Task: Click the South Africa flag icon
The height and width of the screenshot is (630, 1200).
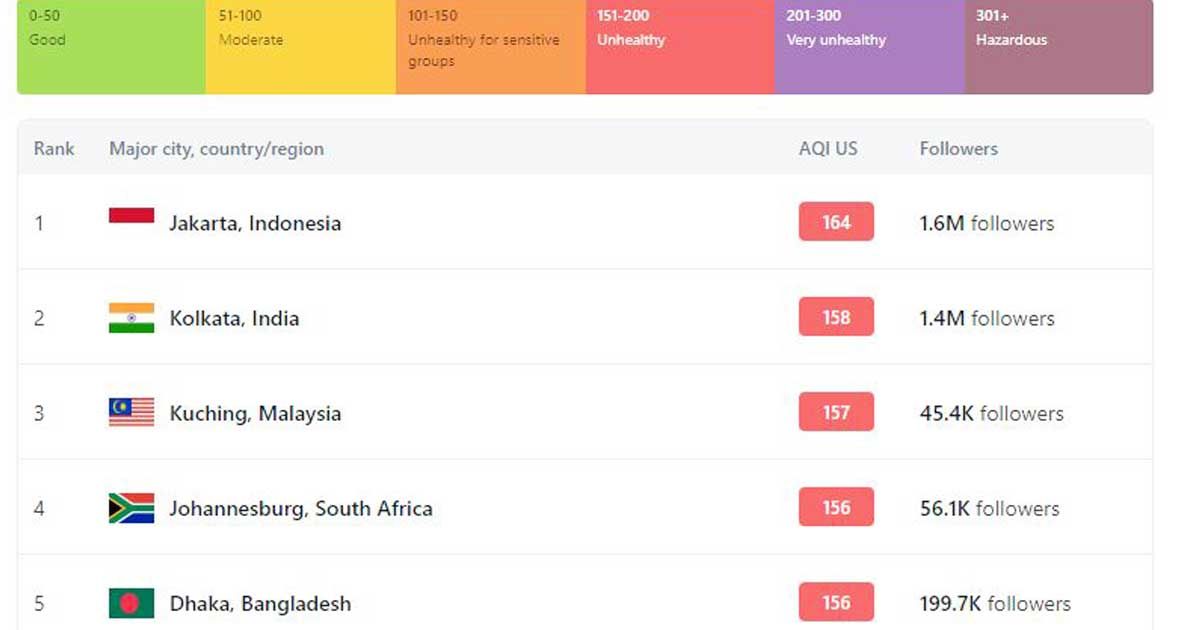Action: [131, 508]
